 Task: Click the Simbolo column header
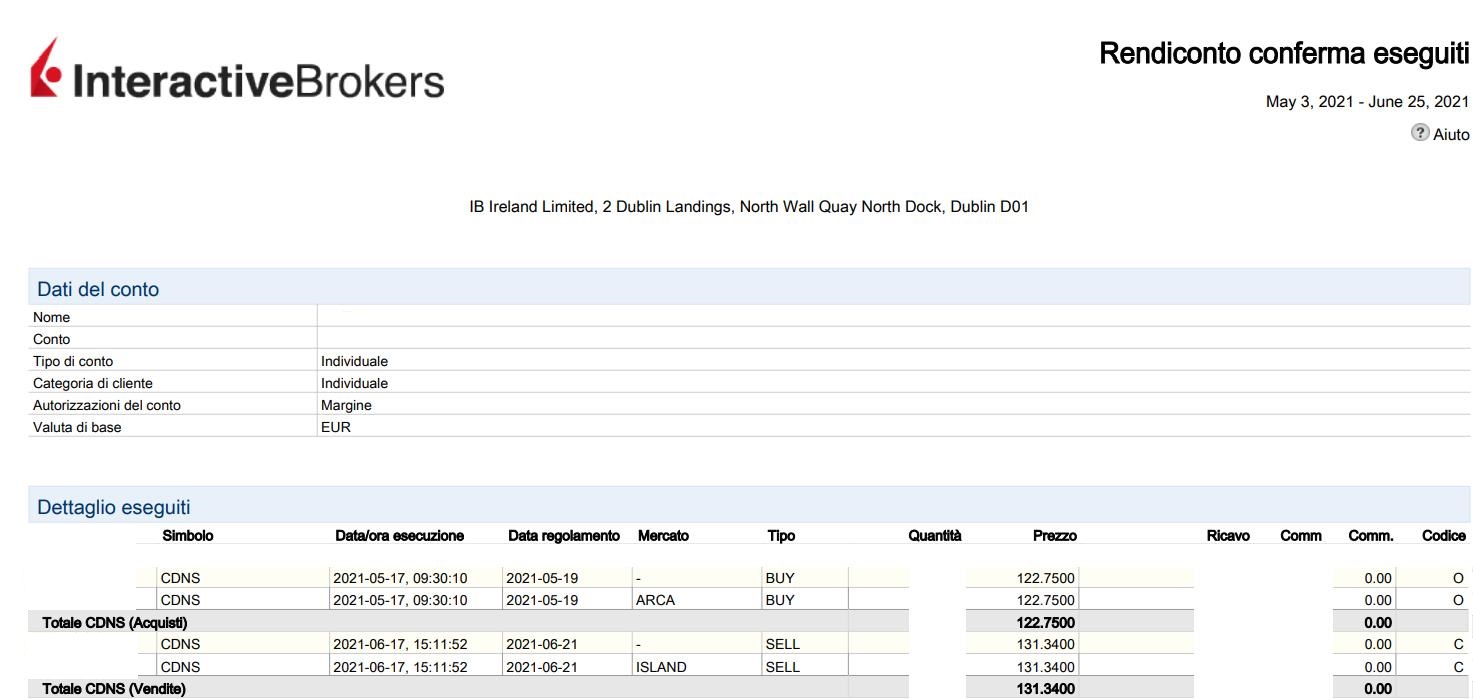pos(188,536)
